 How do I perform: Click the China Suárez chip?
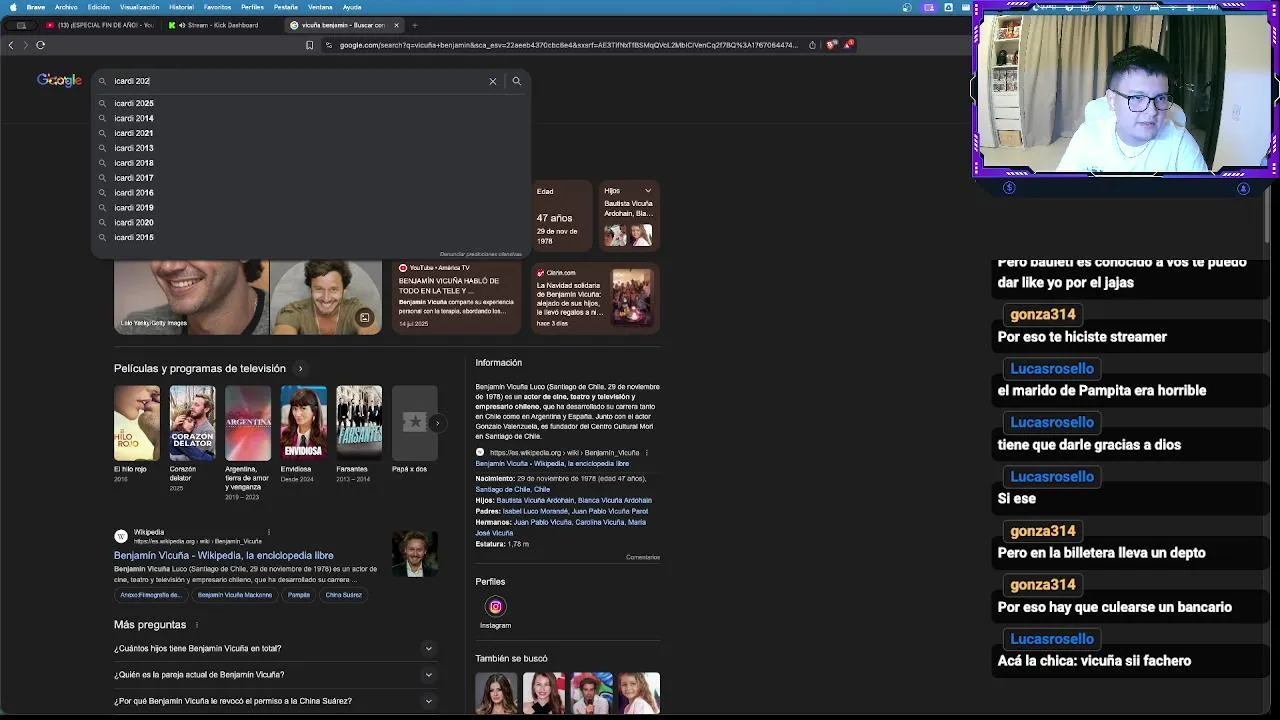(343, 595)
